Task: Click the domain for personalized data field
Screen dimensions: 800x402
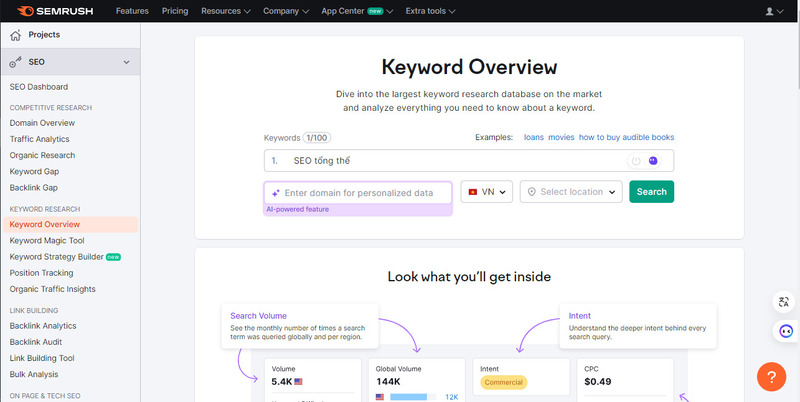Action: [x=358, y=192]
